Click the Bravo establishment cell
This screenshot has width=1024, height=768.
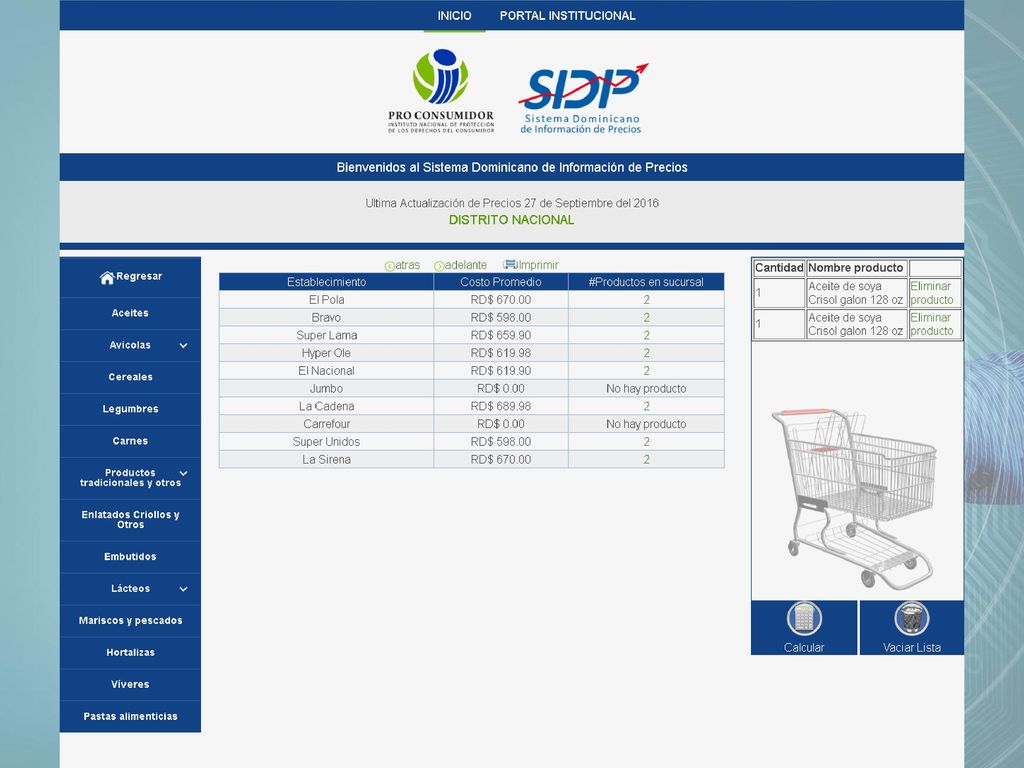click(x=327, y=318)
